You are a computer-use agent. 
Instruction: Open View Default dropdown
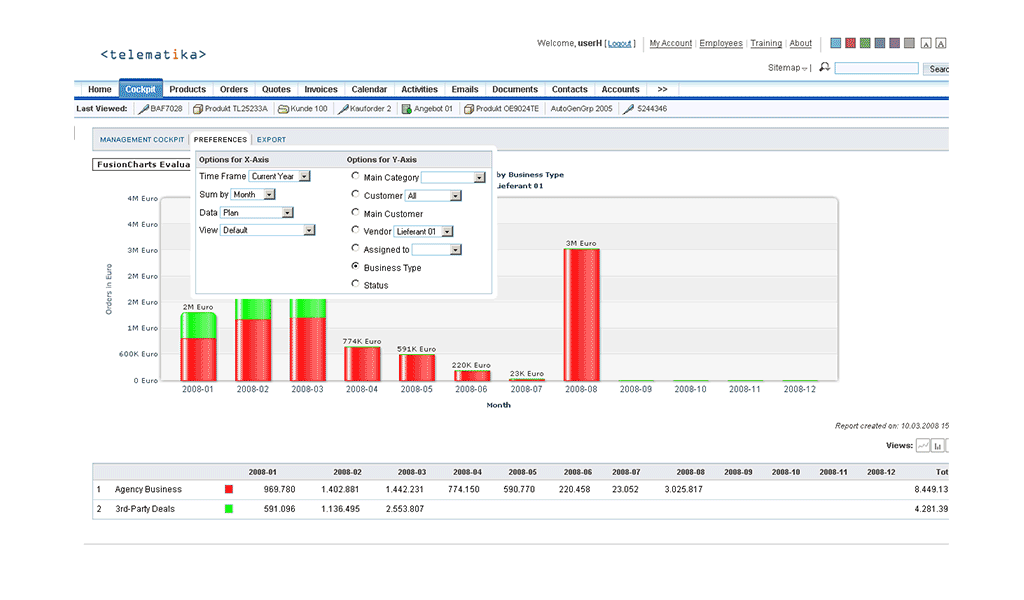pos(268,230)
